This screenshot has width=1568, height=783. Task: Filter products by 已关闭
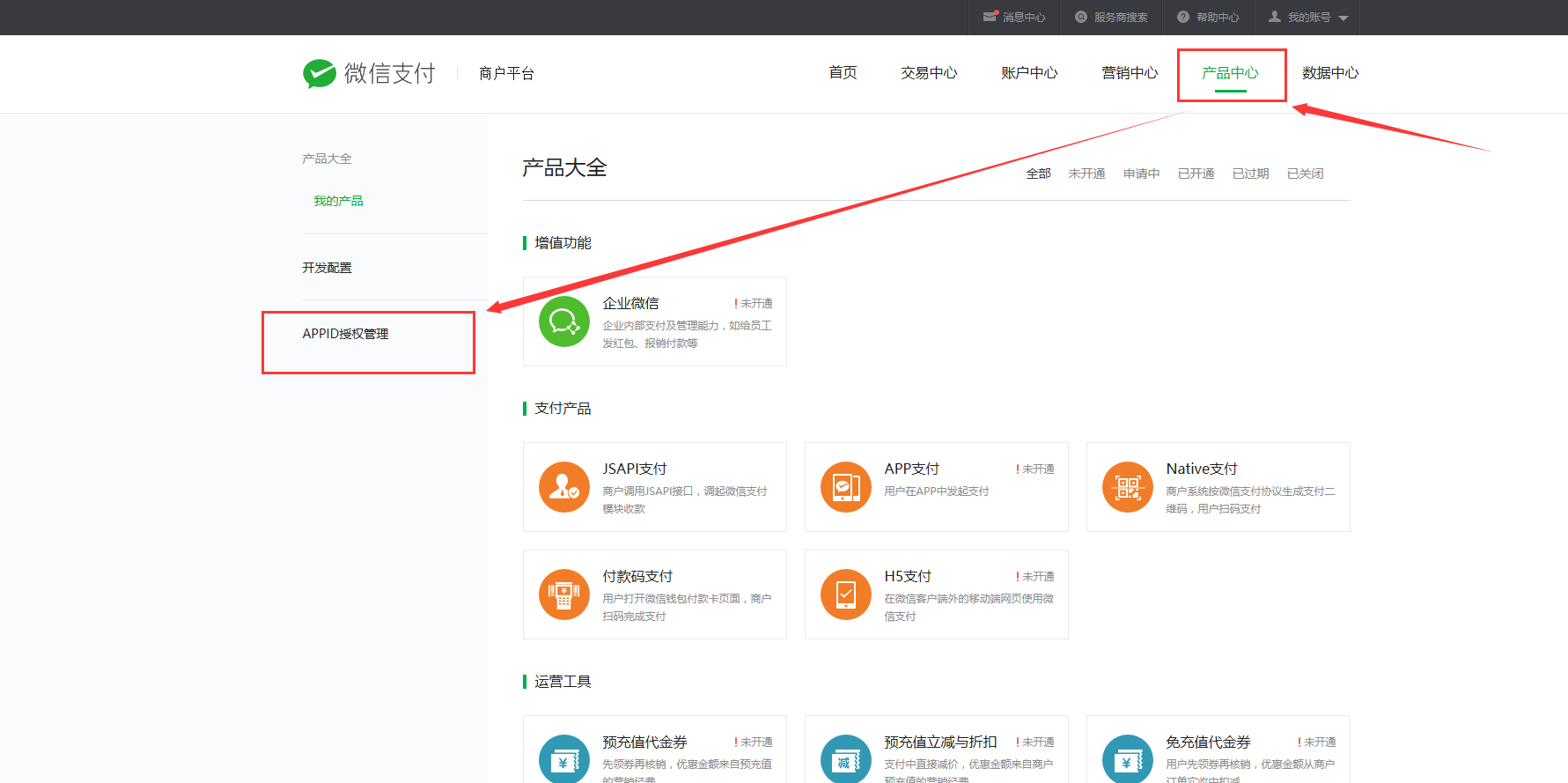click(x=1305, y=174)
